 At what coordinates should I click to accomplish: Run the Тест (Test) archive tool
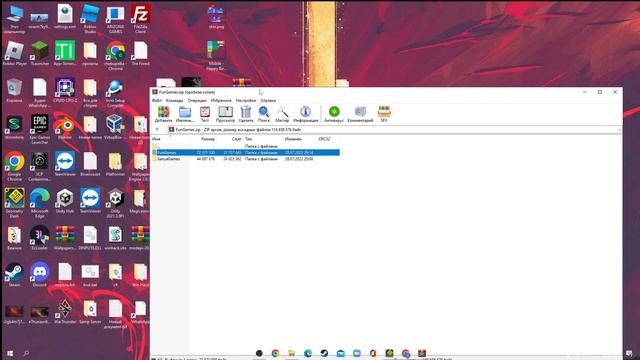pos(205,114)
